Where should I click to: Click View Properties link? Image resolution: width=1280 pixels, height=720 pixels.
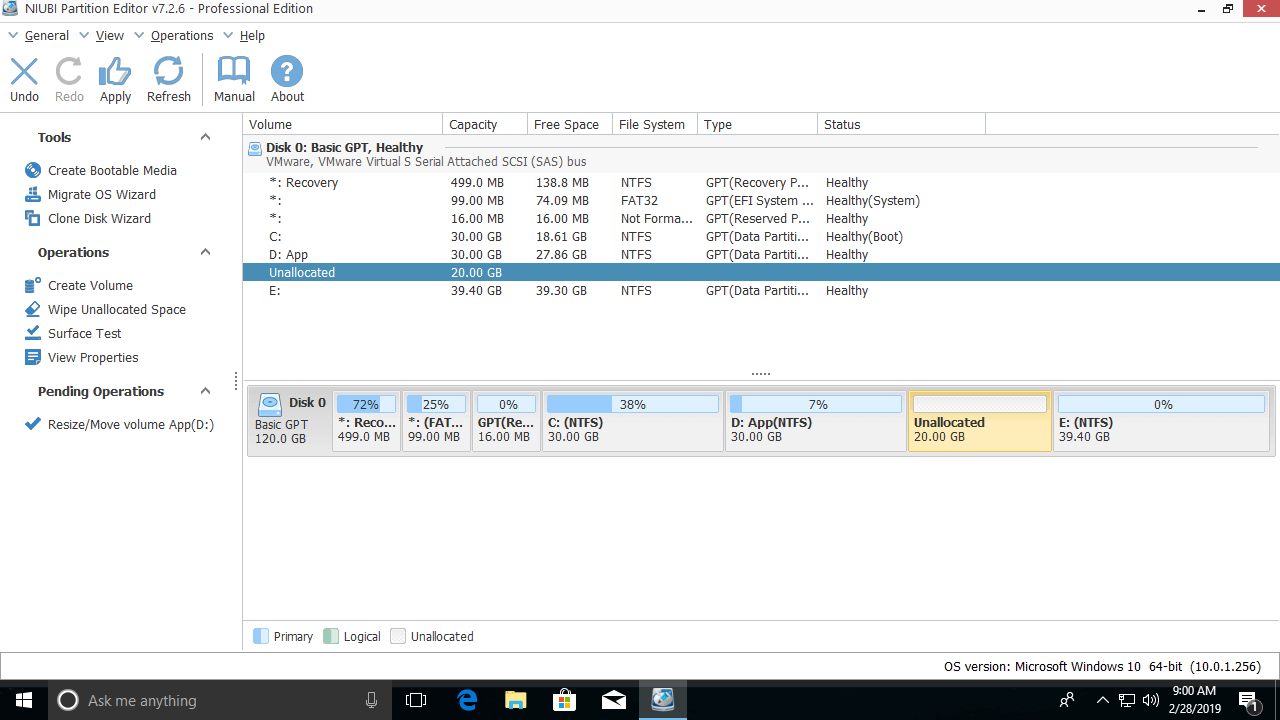pos(93,358)
